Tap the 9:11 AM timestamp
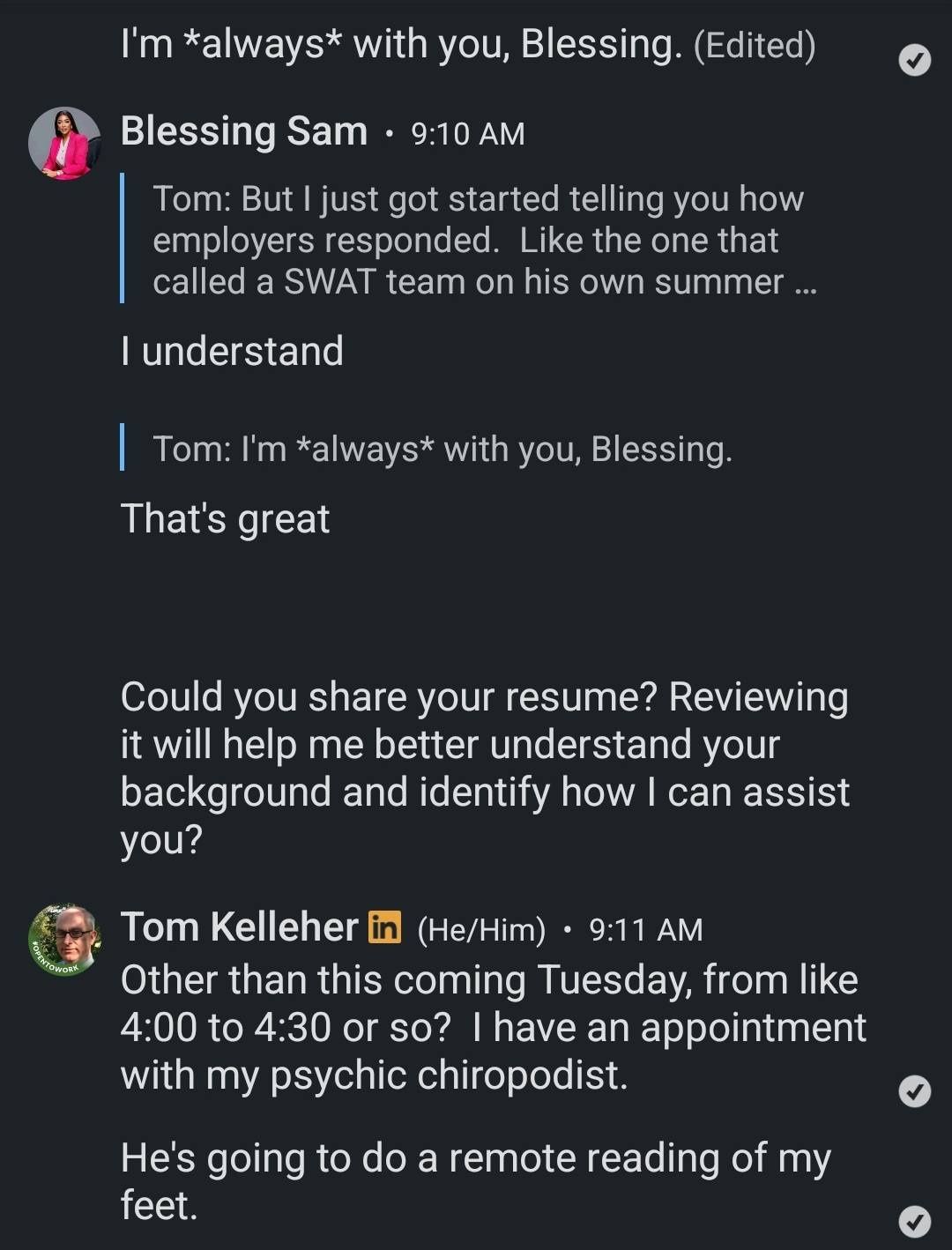 pyautogui.click(x=646, y=929)
